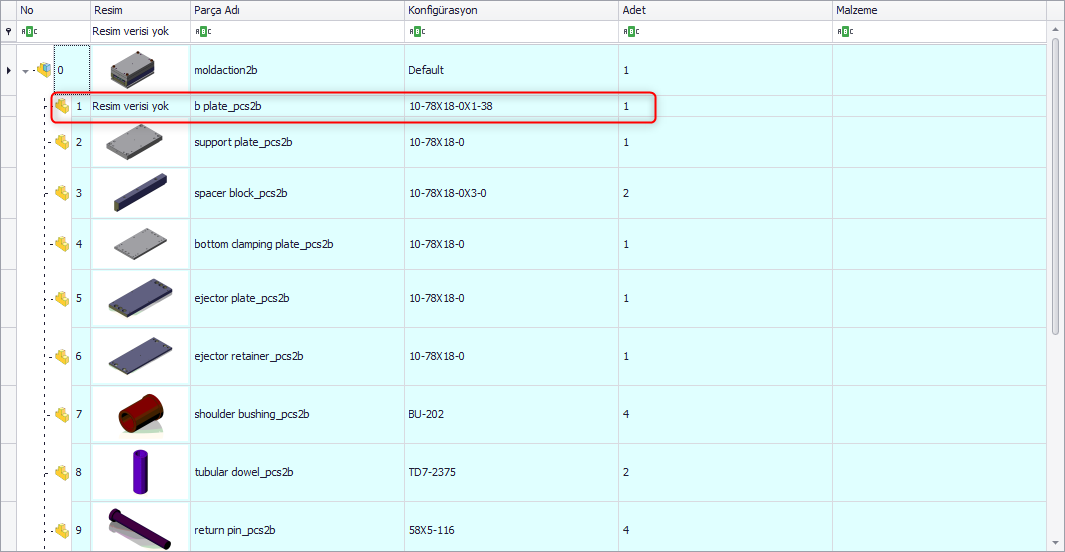This screenshot has width=1065, height=552.
Task: Open filter operator icon in Adet column
Action: click(631, 31)
